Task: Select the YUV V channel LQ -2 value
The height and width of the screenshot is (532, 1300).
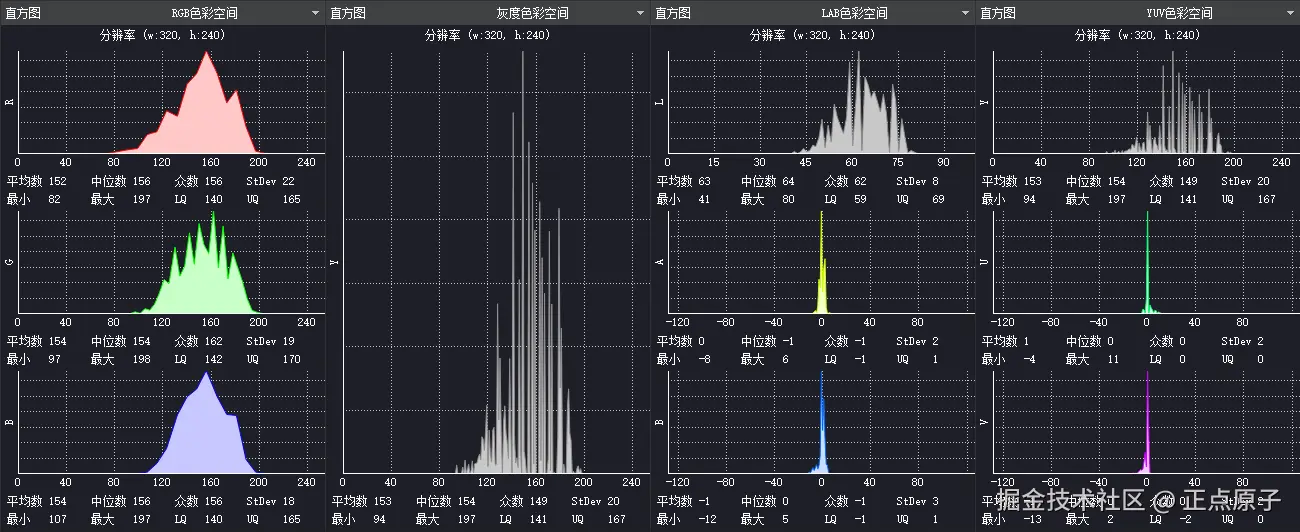Action: point(1183,519)
